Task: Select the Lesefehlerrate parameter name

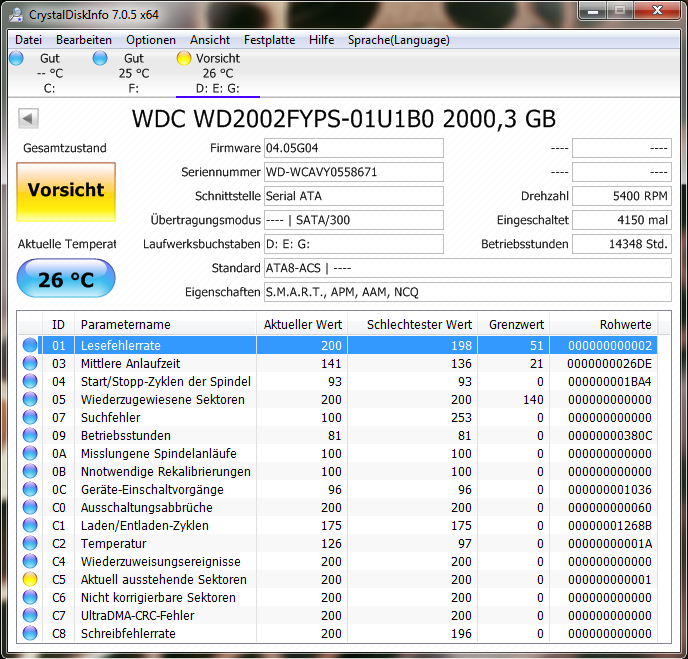Action: (x=121, y=346)
